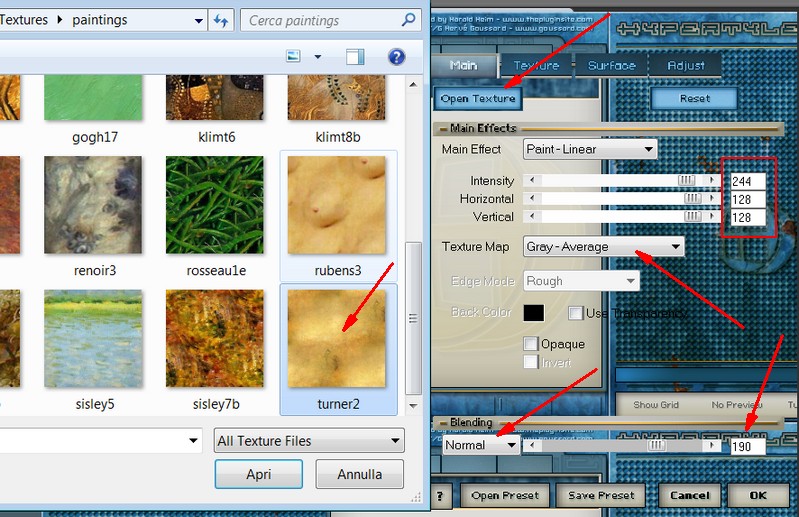Click the Intensity value field 244
This screenshot has width=799, height=517.
pos(748,181)
